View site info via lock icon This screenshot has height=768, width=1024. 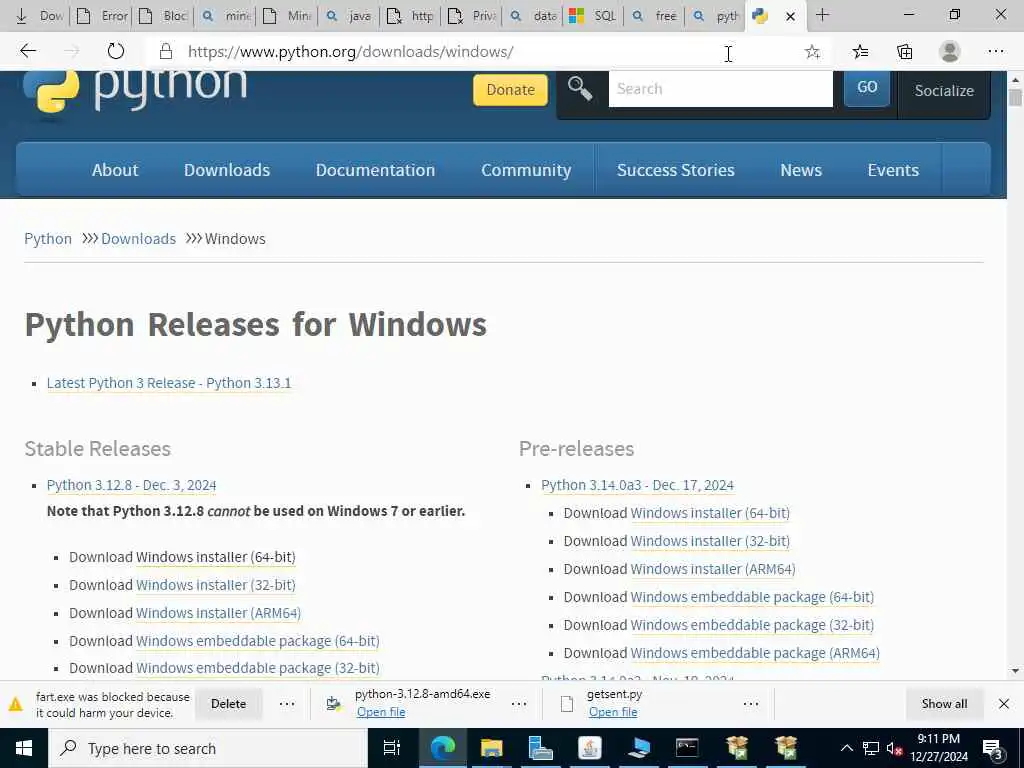166,52
